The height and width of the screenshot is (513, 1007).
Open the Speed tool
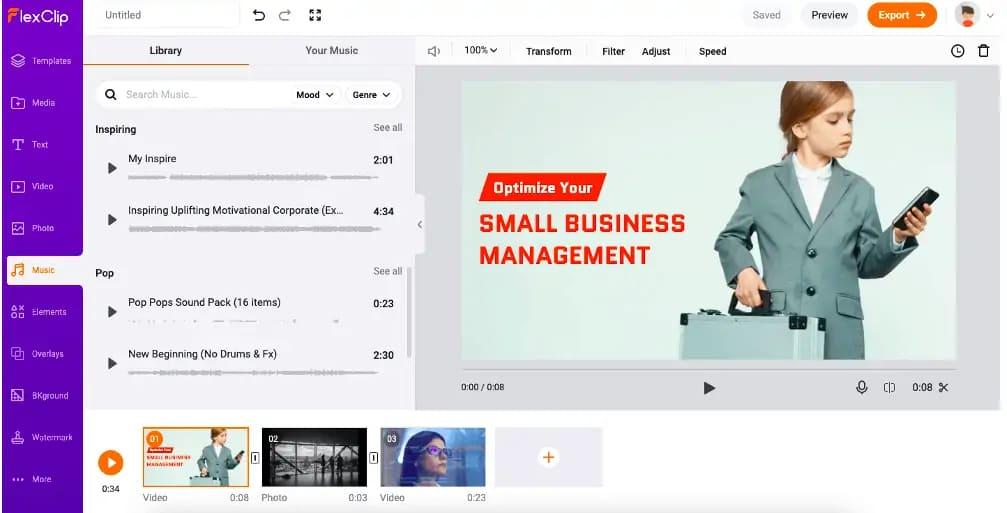click(x=712, y=51)
